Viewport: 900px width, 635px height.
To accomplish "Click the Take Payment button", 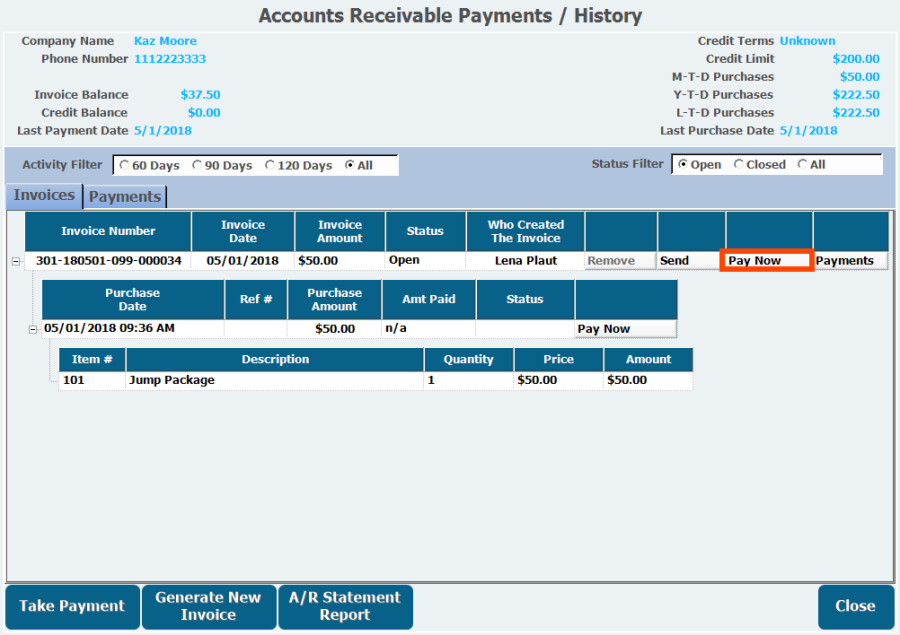I will pos(72,606).
